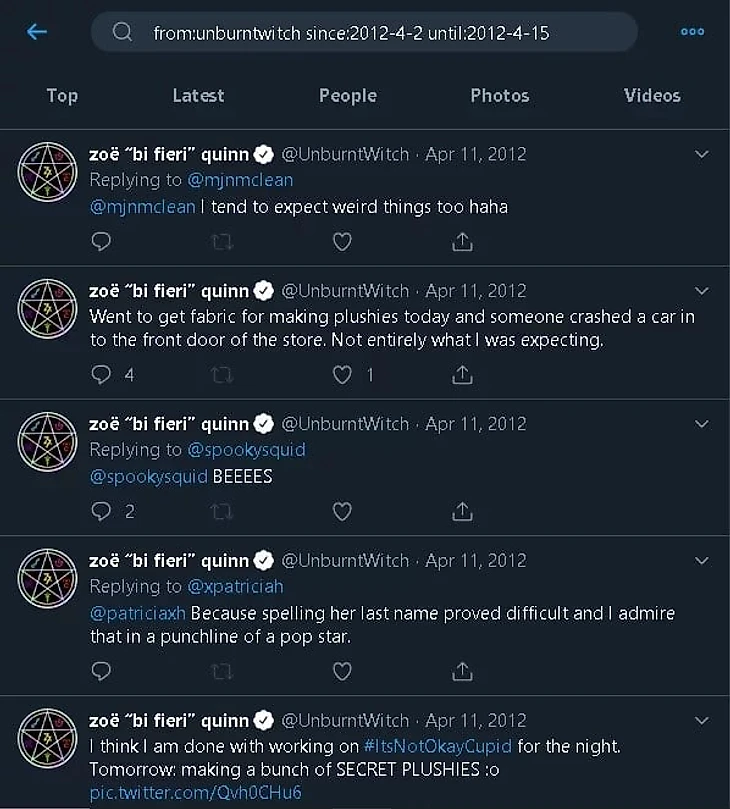Open chevron menu on the SECRET PLUSHIES tweet
The width and height of the screenshot is (730, 809).
pos(701,720)
